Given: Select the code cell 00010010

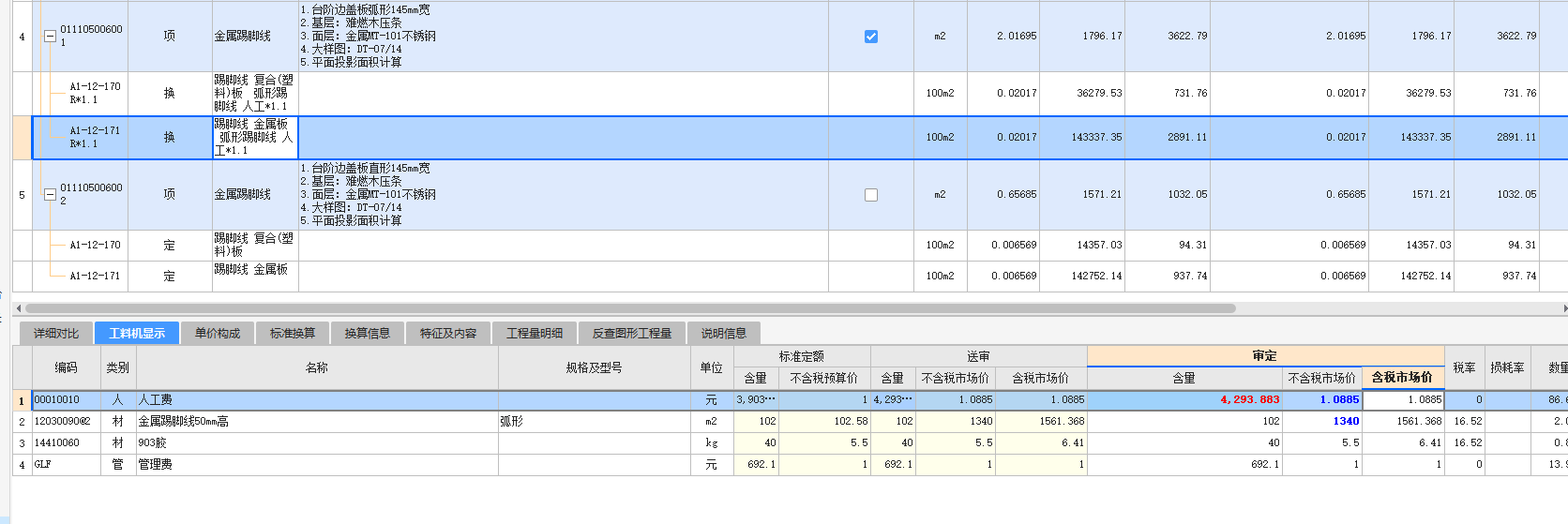Looking at the screenshot, I should (x=66, y=399).
